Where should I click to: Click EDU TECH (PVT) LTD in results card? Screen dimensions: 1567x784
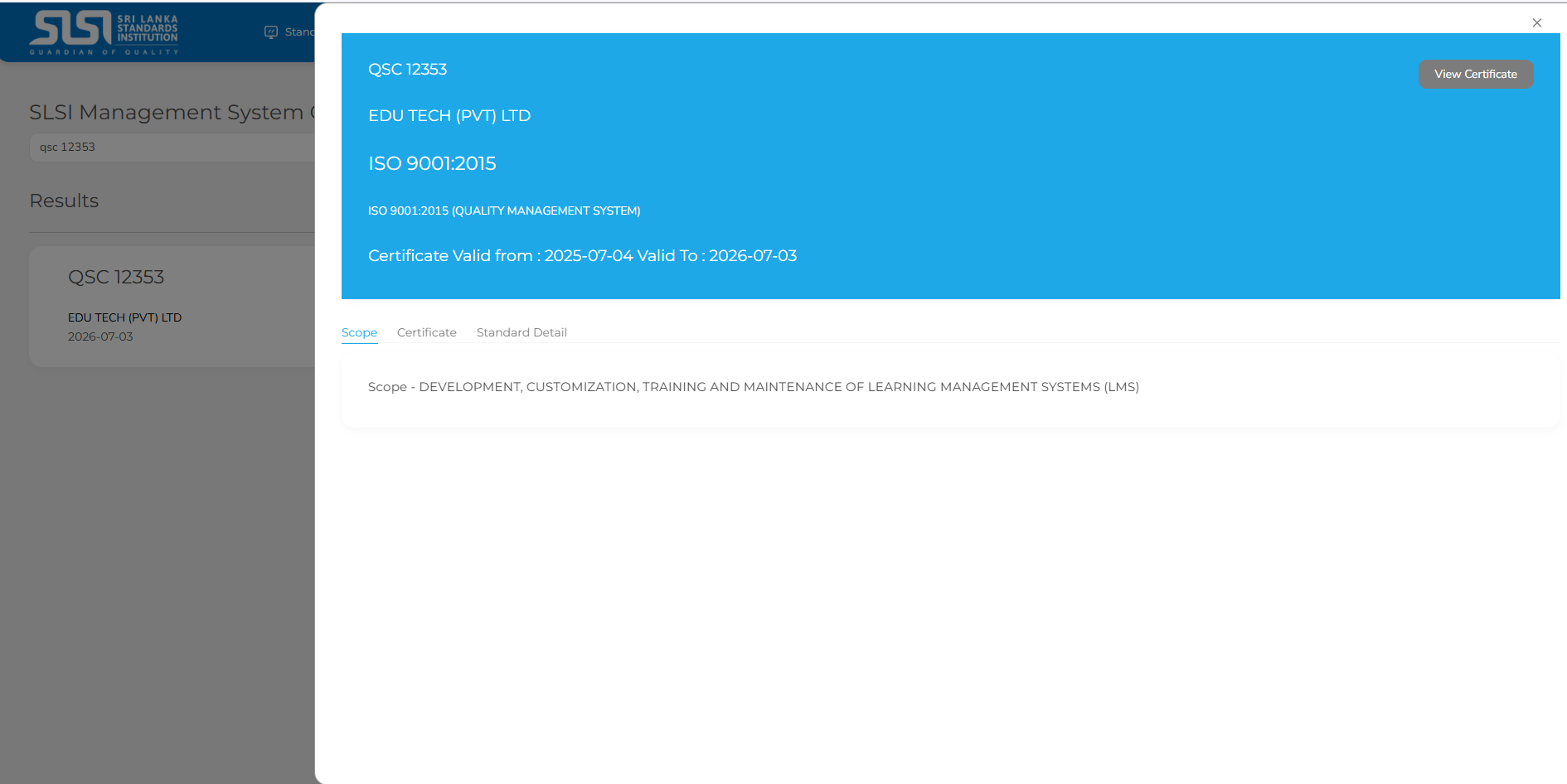click(x=124, y=317)
